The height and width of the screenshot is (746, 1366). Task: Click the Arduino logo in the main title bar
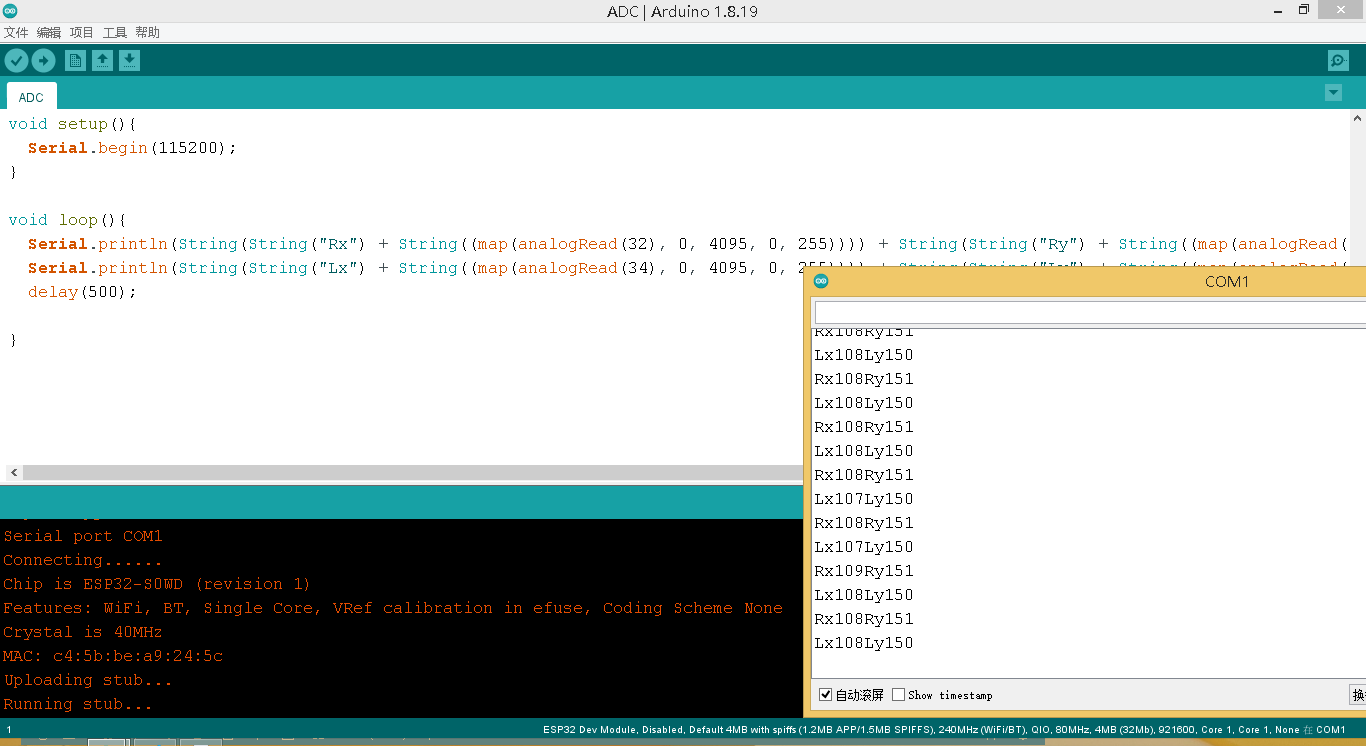pos(10,11)
